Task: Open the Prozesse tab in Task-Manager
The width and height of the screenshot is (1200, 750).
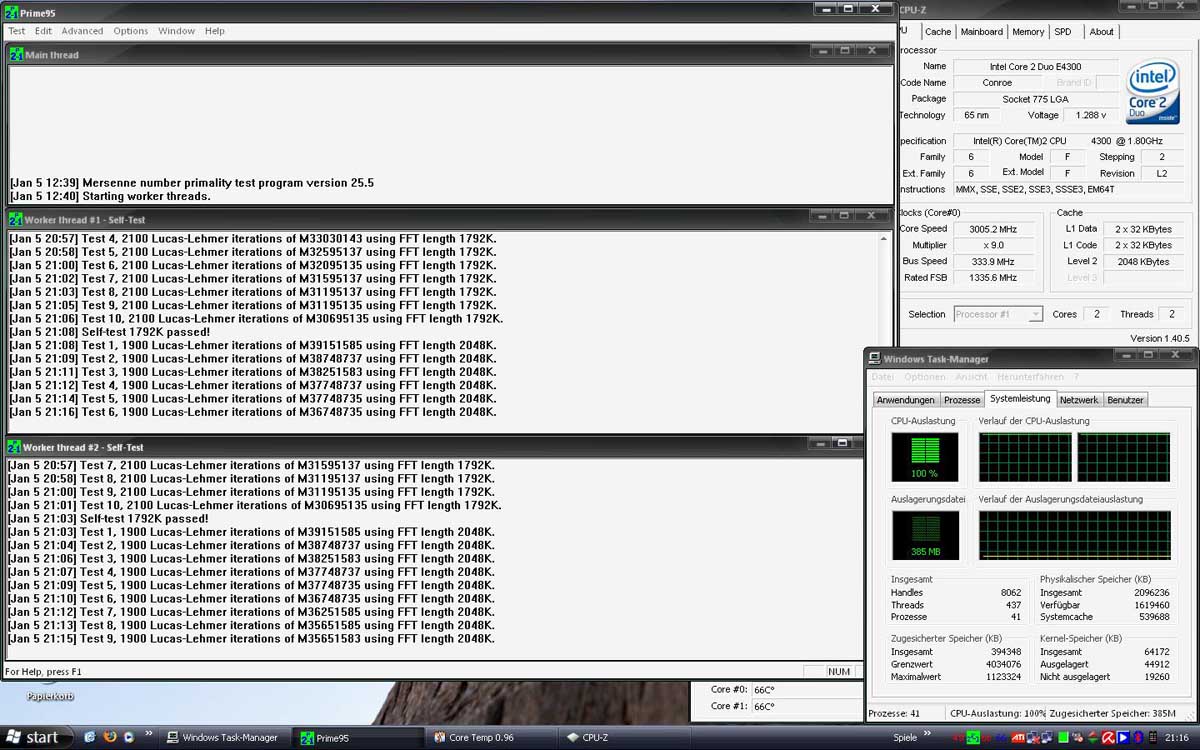Action: 962,400
